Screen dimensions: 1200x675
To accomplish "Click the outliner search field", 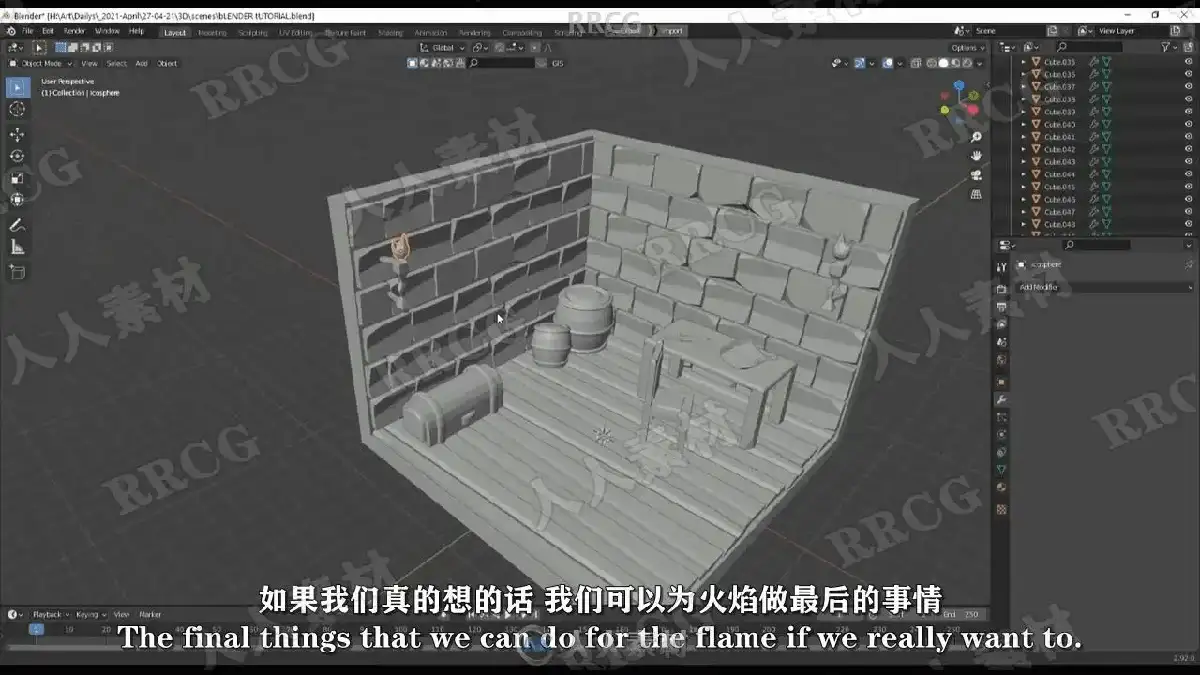I will click(x=1089, y=47).
